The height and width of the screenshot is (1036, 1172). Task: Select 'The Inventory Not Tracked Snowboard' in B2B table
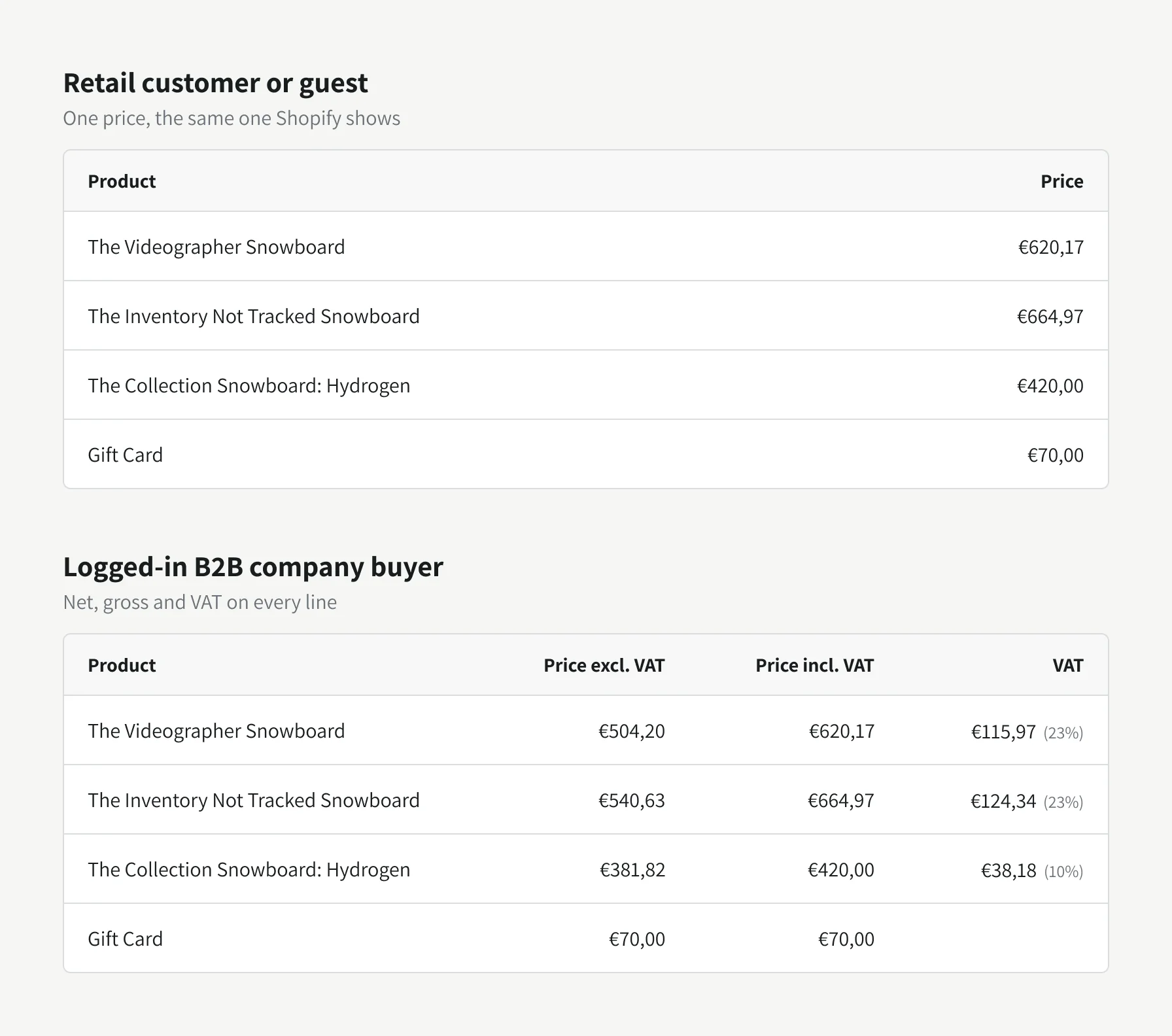pos(254,800)
